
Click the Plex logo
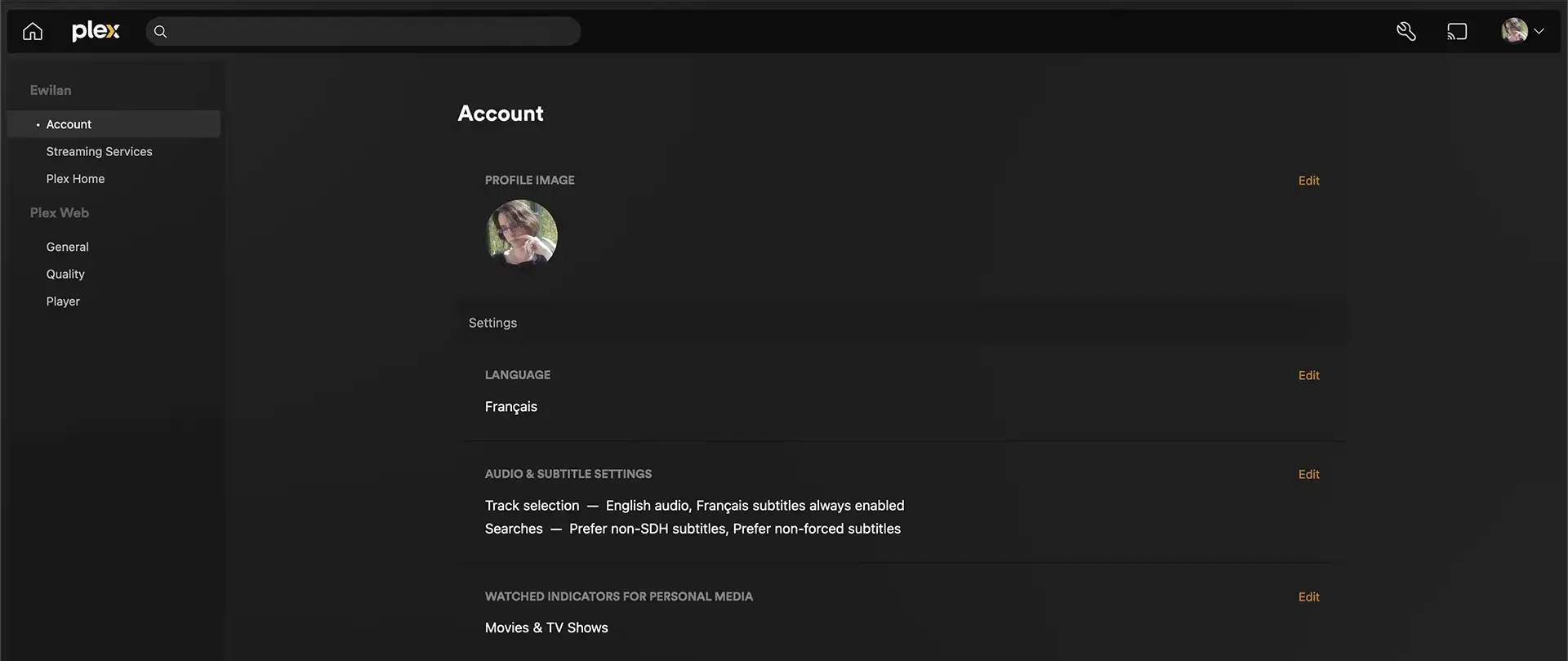(96, 30)
